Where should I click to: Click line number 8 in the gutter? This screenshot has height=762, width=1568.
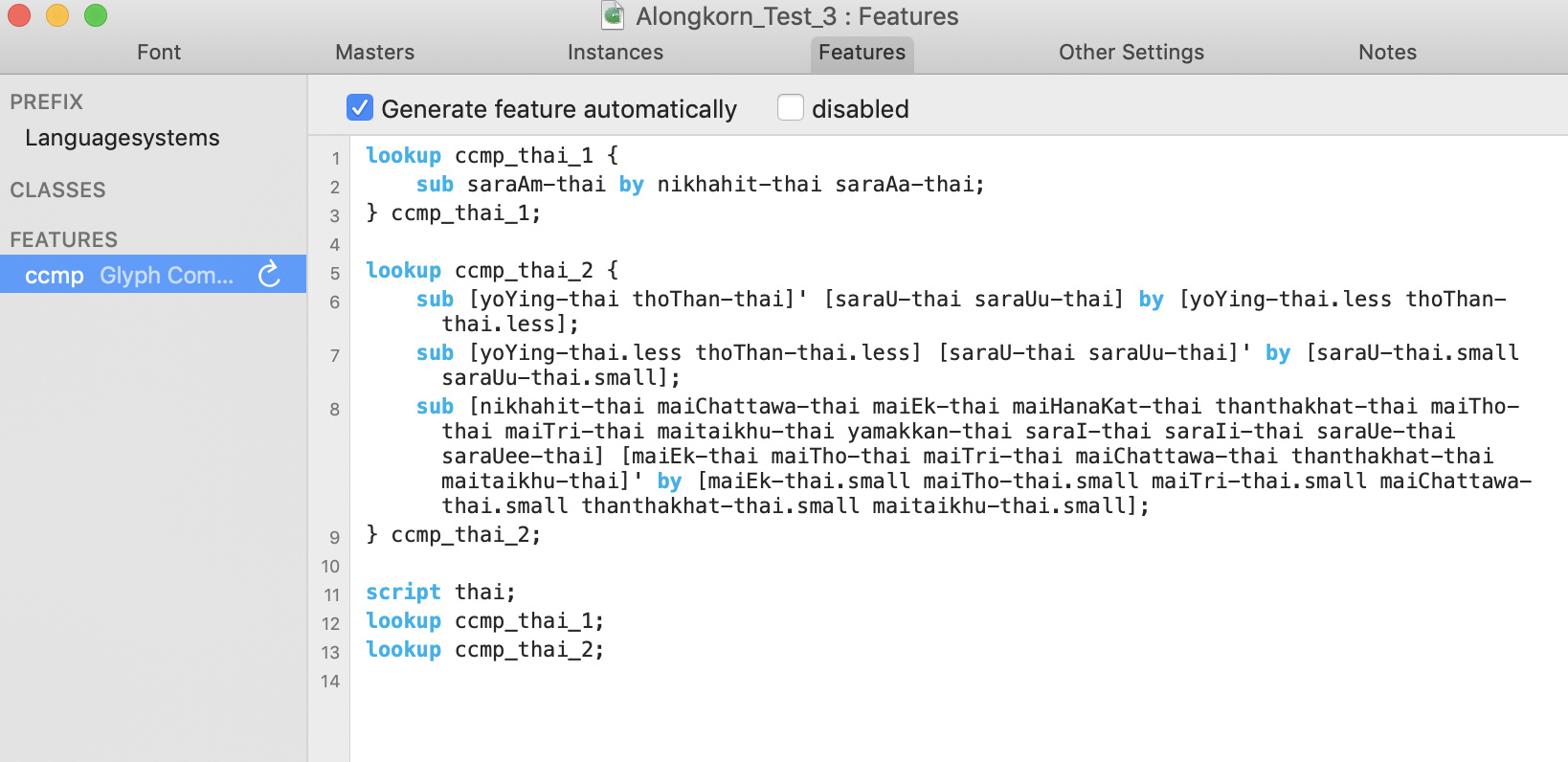click(334, 410)
